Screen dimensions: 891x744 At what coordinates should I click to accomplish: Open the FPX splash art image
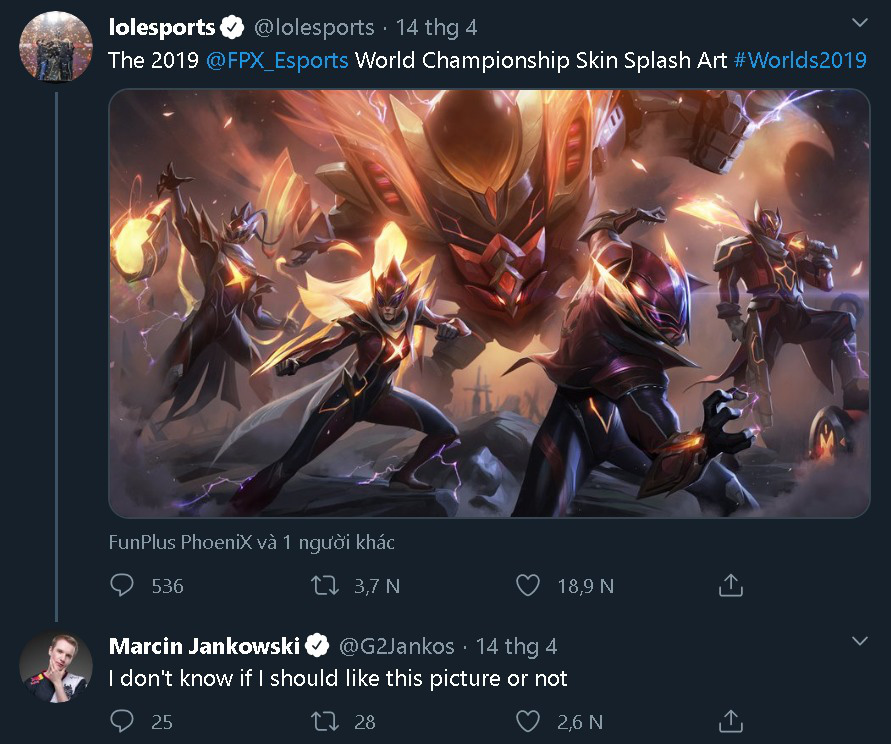pyautogui.click(x=489, y=303)
